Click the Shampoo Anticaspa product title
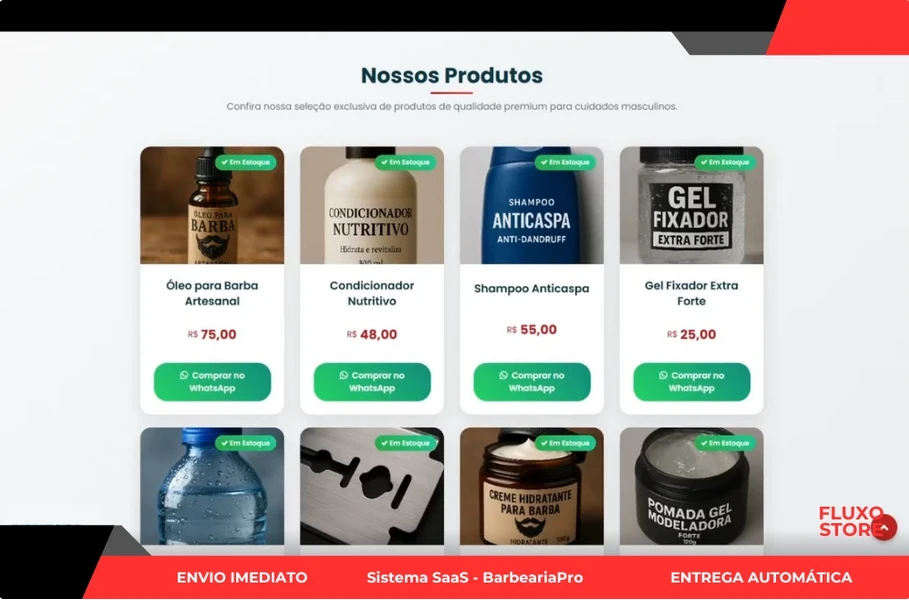 (x=532, y=288)
